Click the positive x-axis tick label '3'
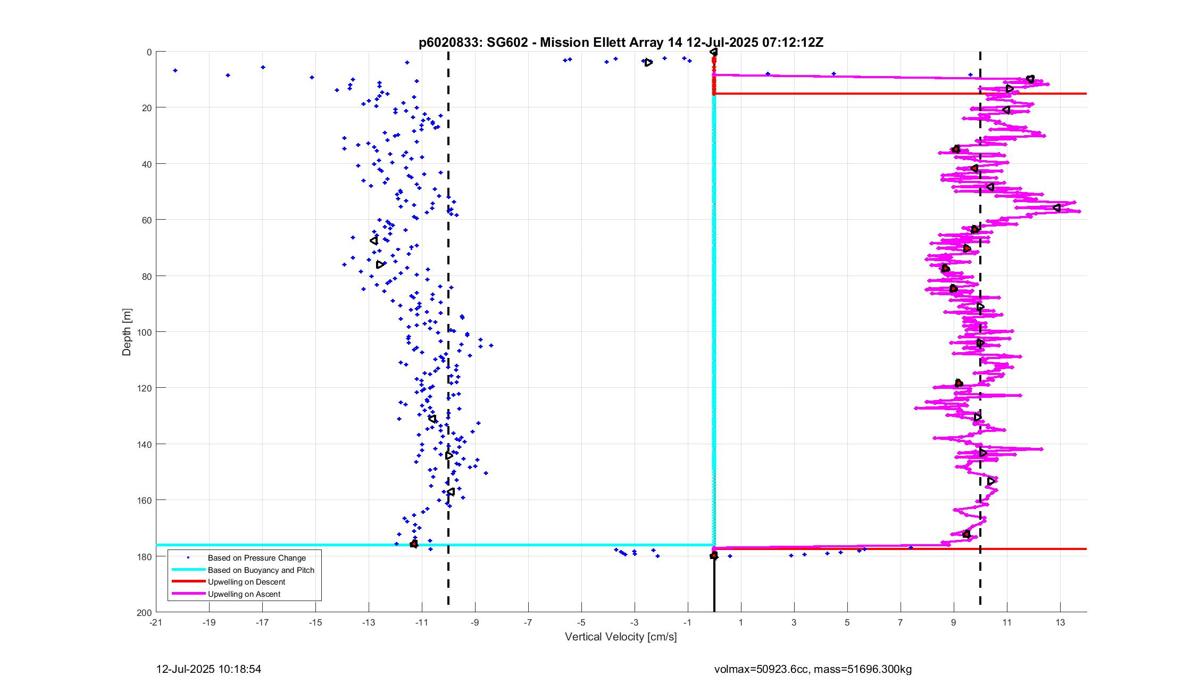1200x688 pixels. [x=794, y=623]
